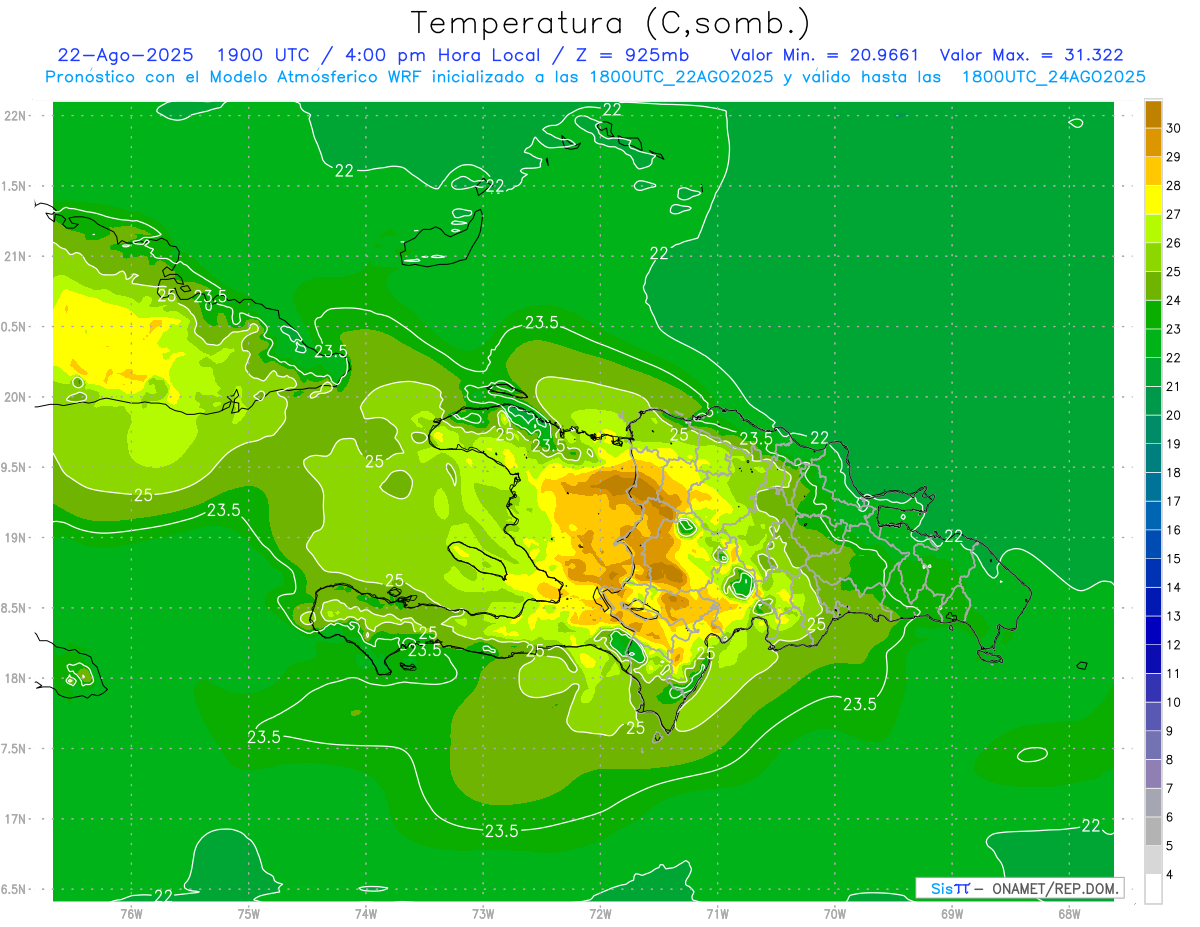Click the number 29 on the legend scale
The width and height of the screenshot is (1200, 927).
tap(1173, 157)
